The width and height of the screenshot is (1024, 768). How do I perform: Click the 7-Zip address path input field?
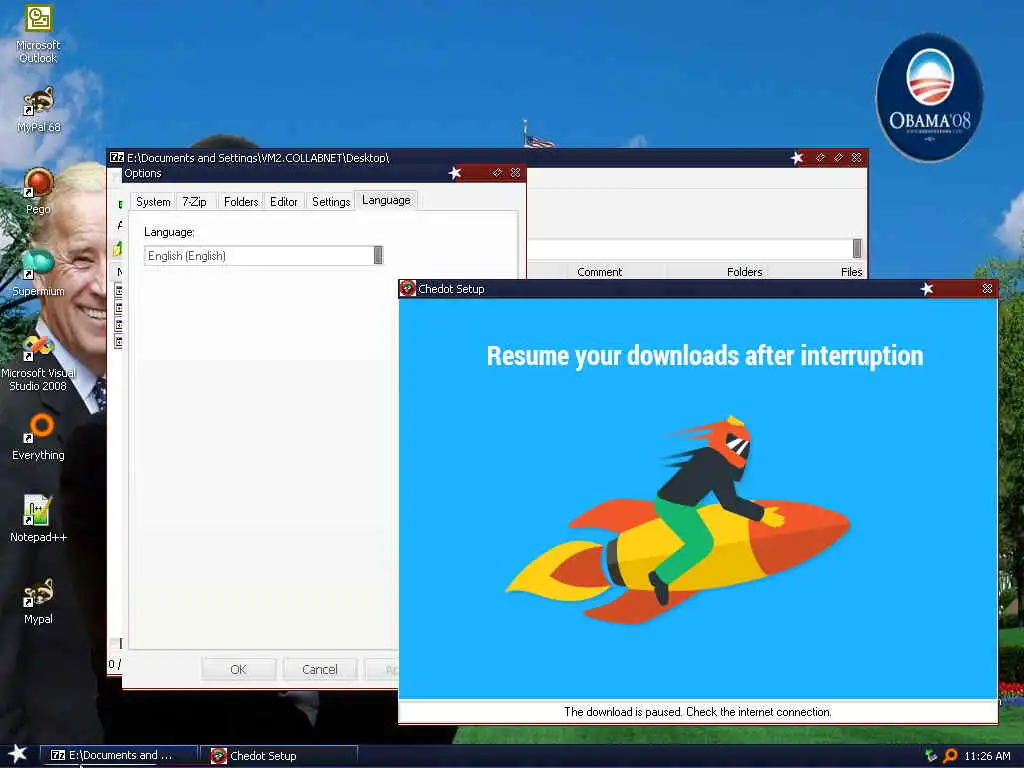pos(690,248)
